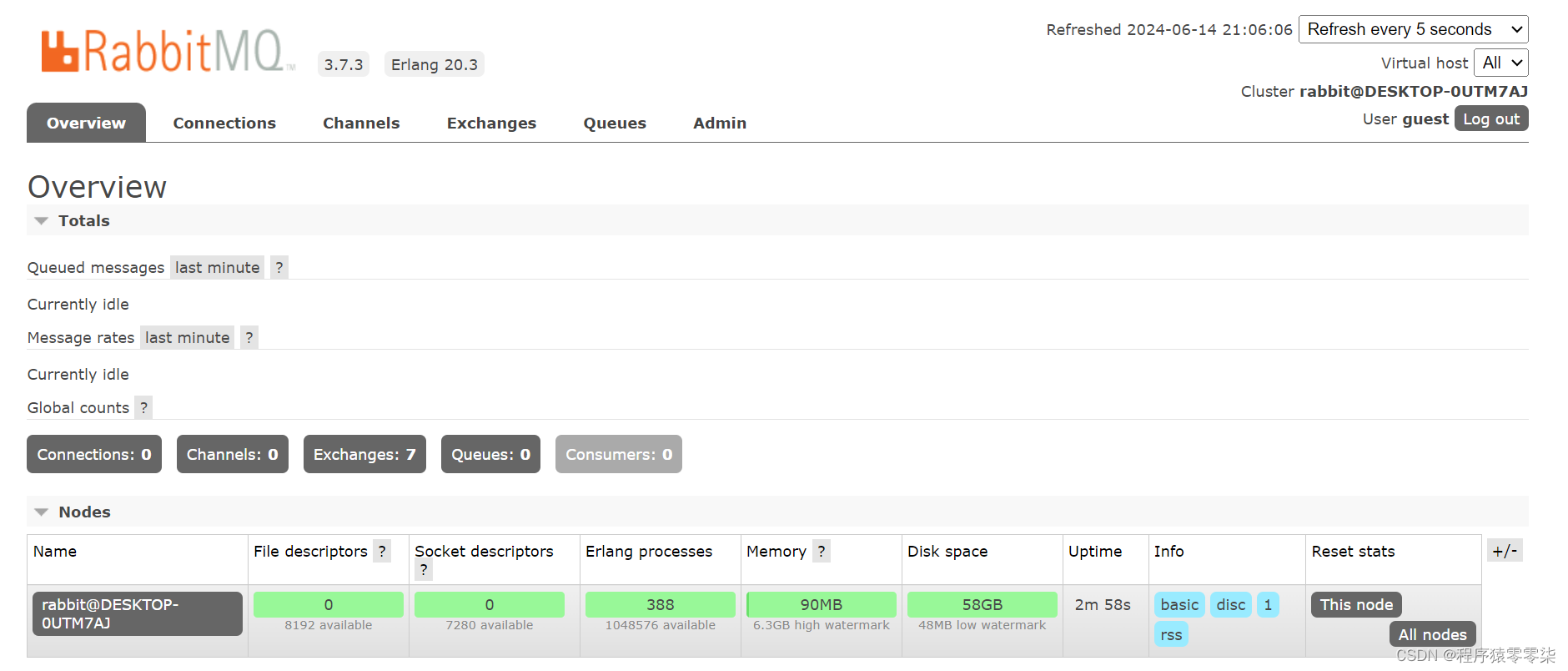Open help for Message rates
This screenshot has height=671, width=1568.
click(x=249, y=338)
